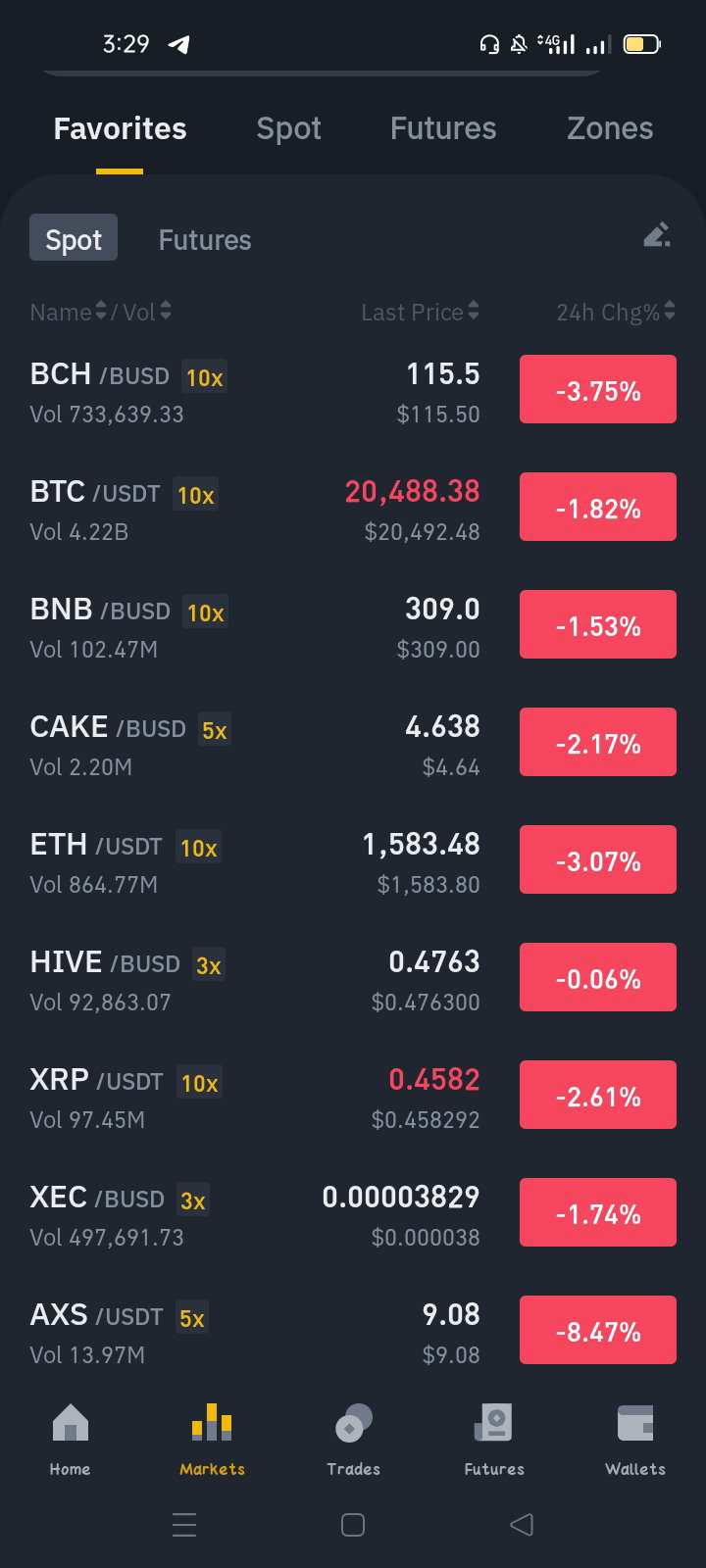The width and height of the screenshot is (706, 1568).
Task: Open the edit favorites pencil icon
Action: point(656,235)
